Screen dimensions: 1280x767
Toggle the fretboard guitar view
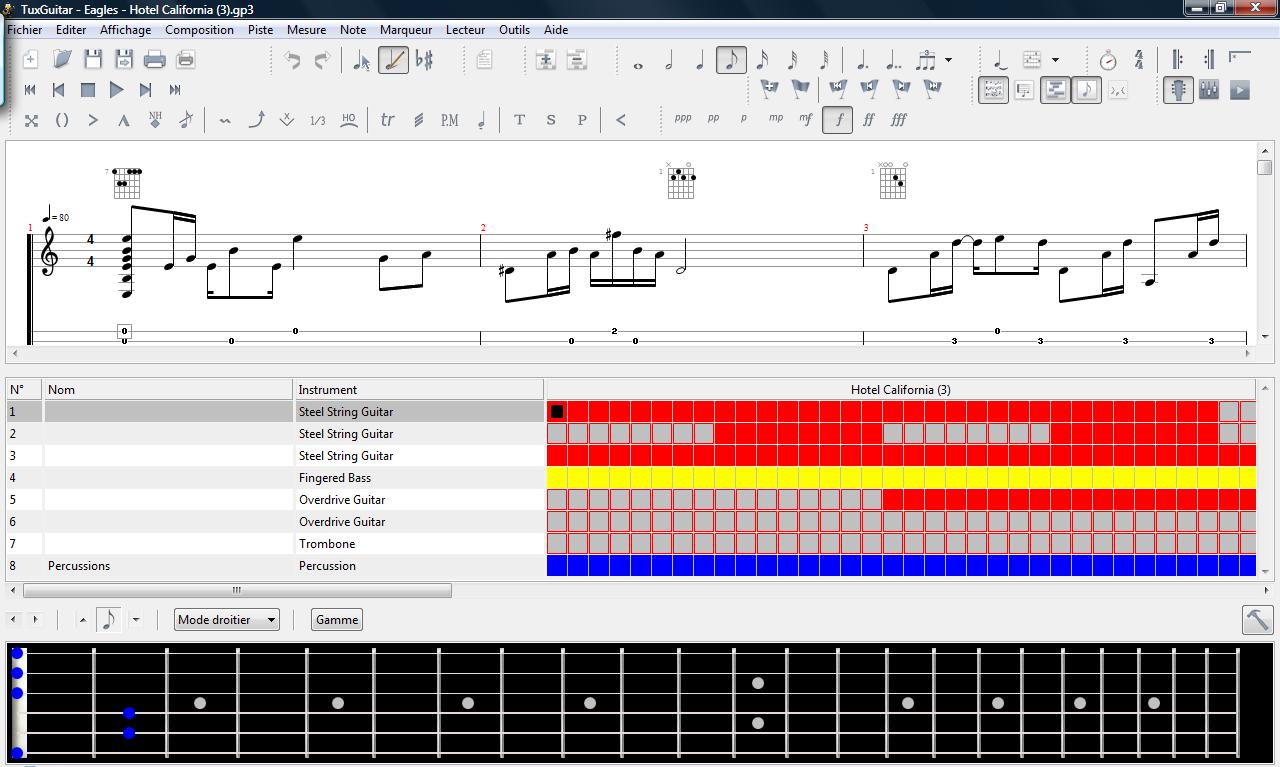1178,90
